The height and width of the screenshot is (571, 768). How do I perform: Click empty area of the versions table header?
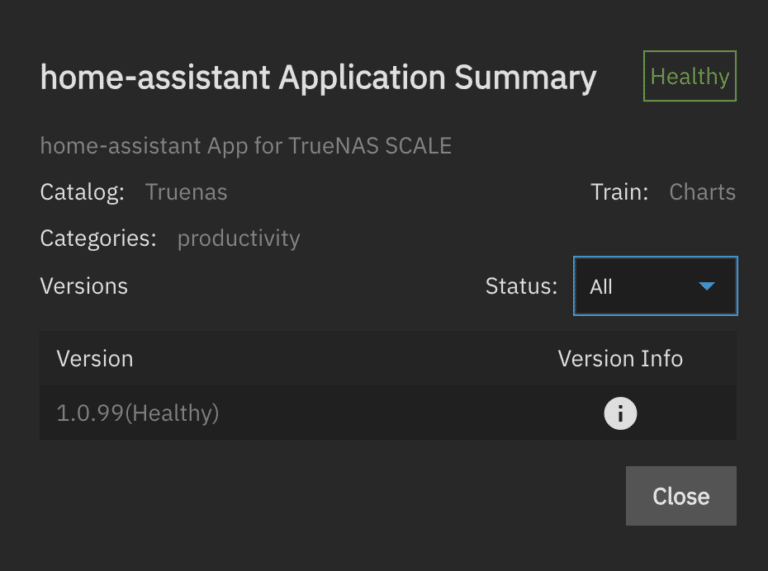[343, 358]
